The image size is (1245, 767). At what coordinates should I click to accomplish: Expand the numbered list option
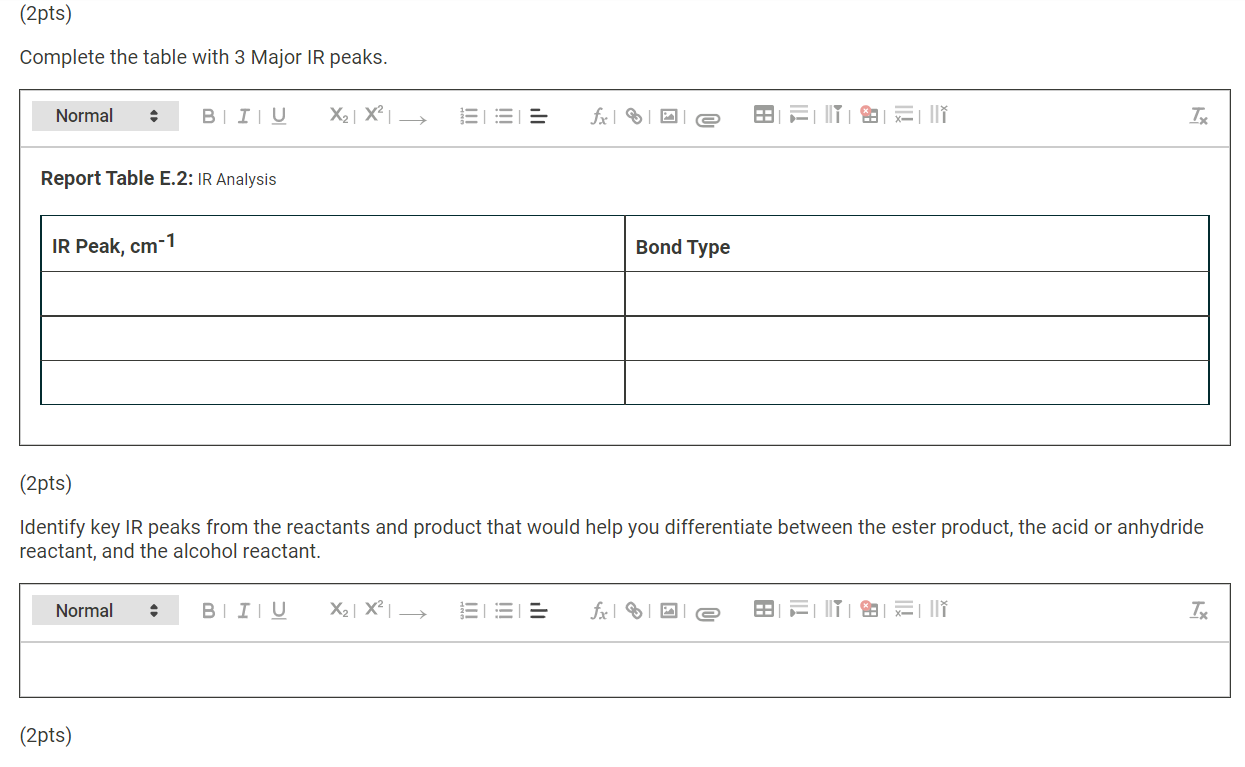[468, 115]
